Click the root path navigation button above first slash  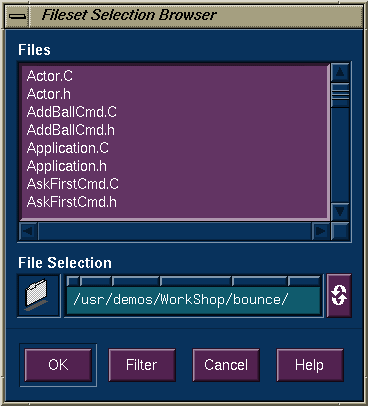73,281
